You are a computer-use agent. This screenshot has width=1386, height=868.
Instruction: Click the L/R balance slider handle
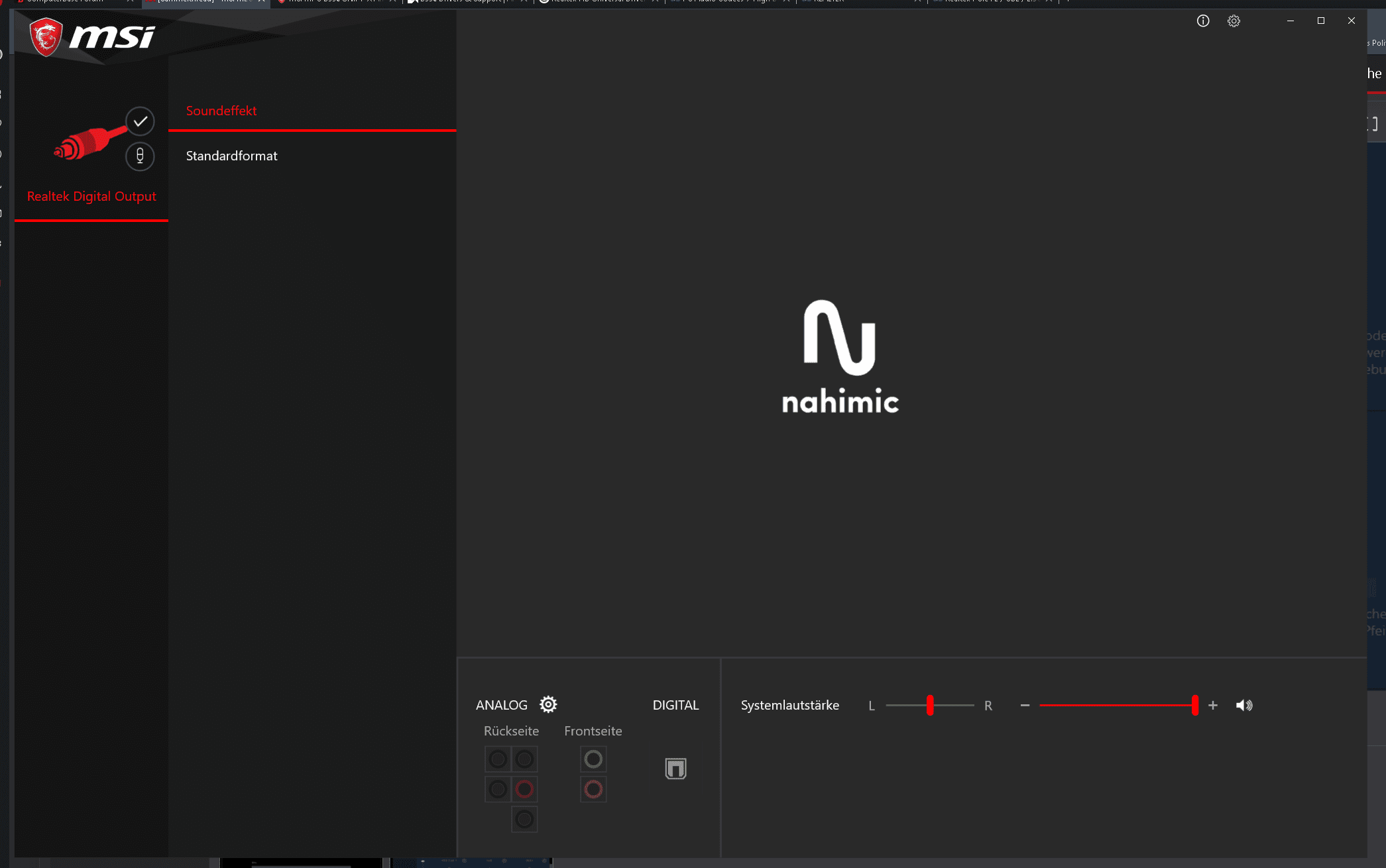[930, 706]
